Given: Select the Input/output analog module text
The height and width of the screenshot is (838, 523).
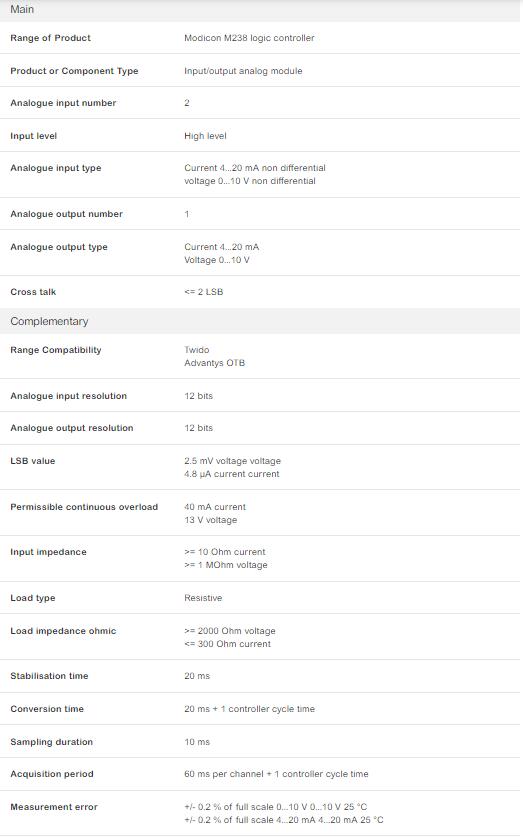Looking at the screenshot, I should tap(243, 71).
